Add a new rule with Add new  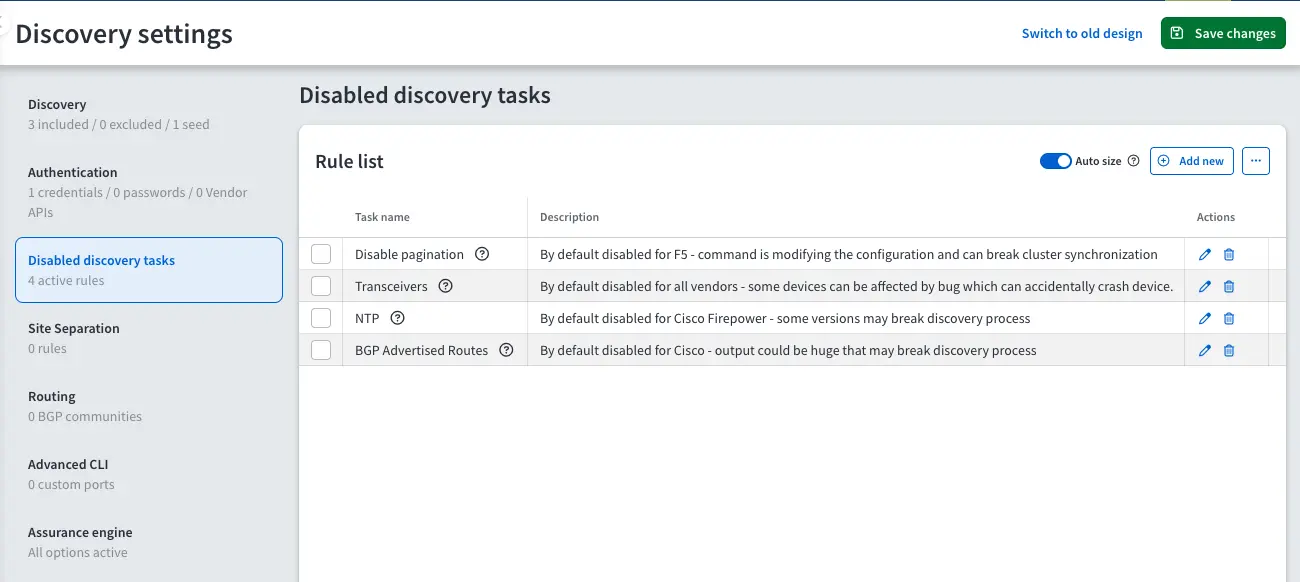pyautogui.click(x=1191, y=161)
